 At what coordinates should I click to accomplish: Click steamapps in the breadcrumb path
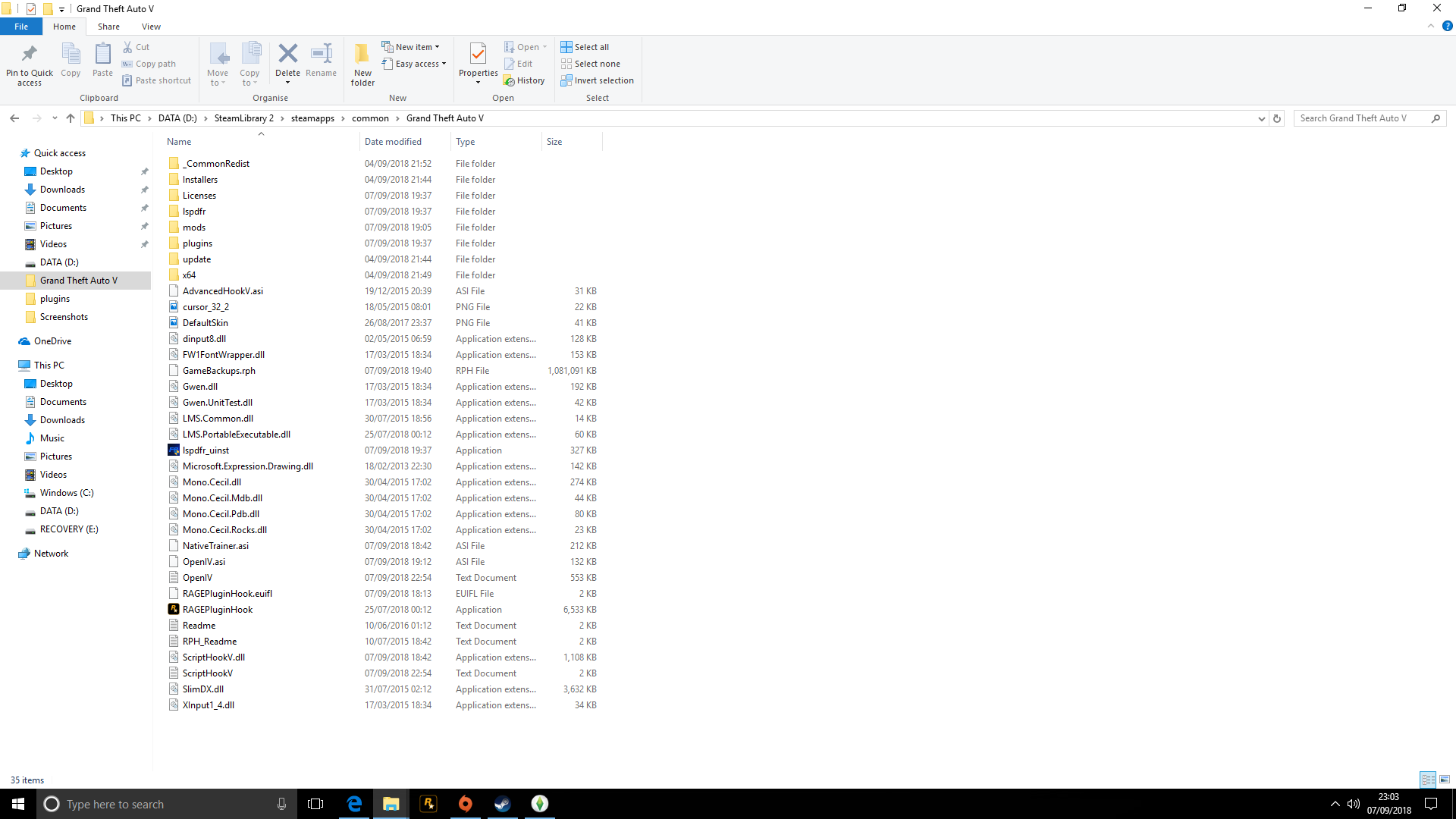pos(312,118)
